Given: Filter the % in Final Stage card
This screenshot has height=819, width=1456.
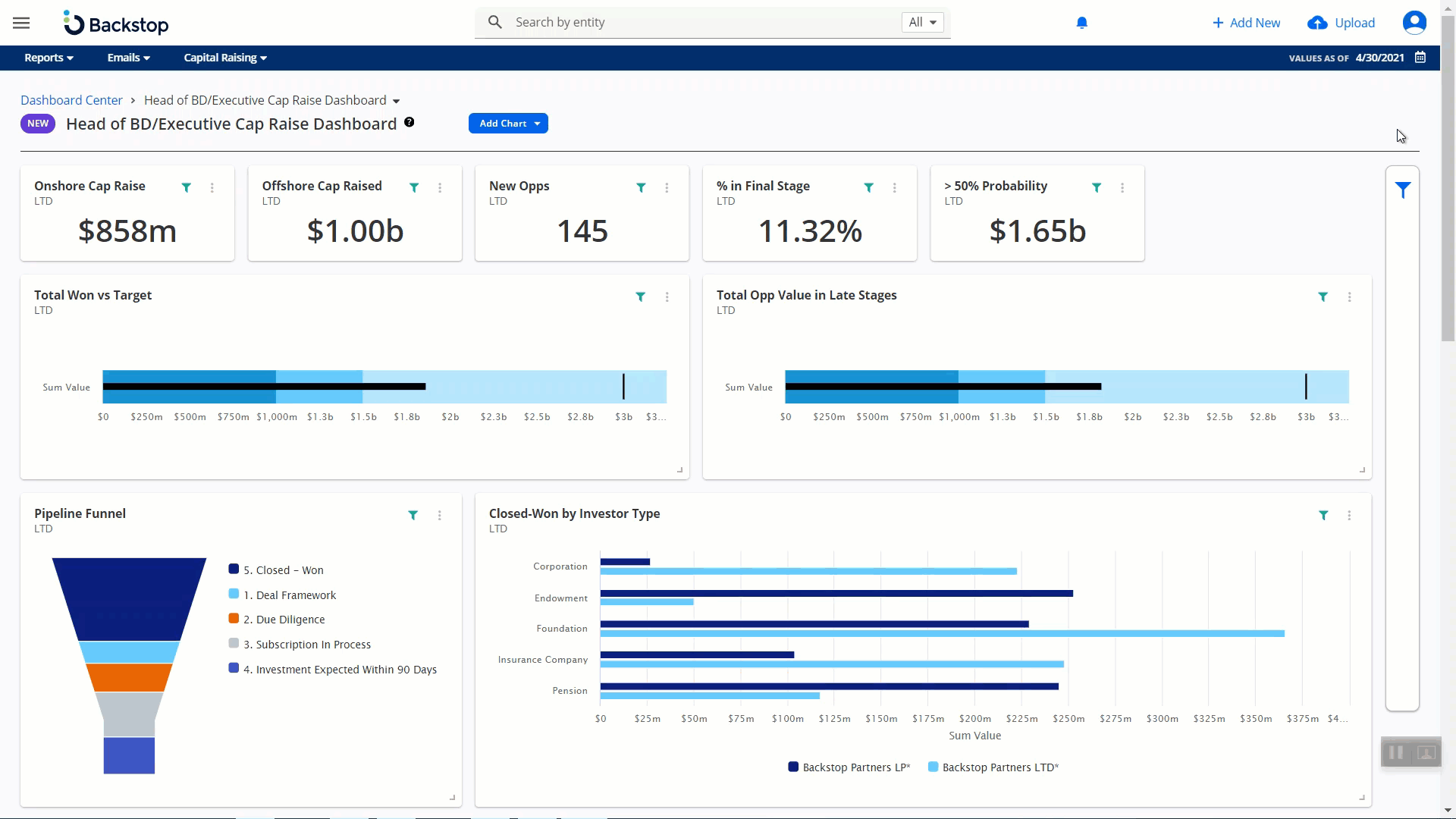Looking at the screenshot, I should coord(869,187).
